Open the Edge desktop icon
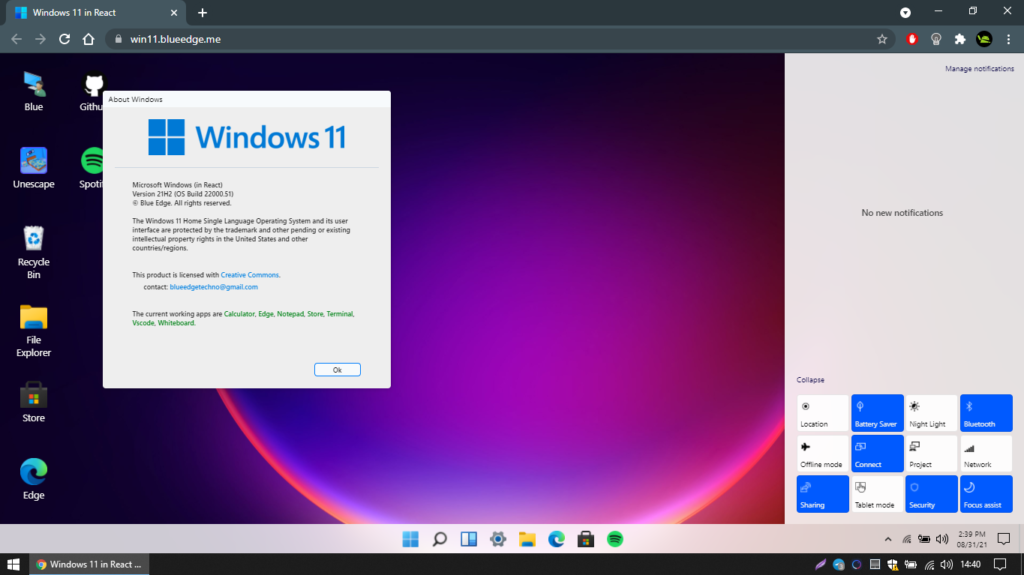This screenshot has width=1024, height=575. click(33, 479)
